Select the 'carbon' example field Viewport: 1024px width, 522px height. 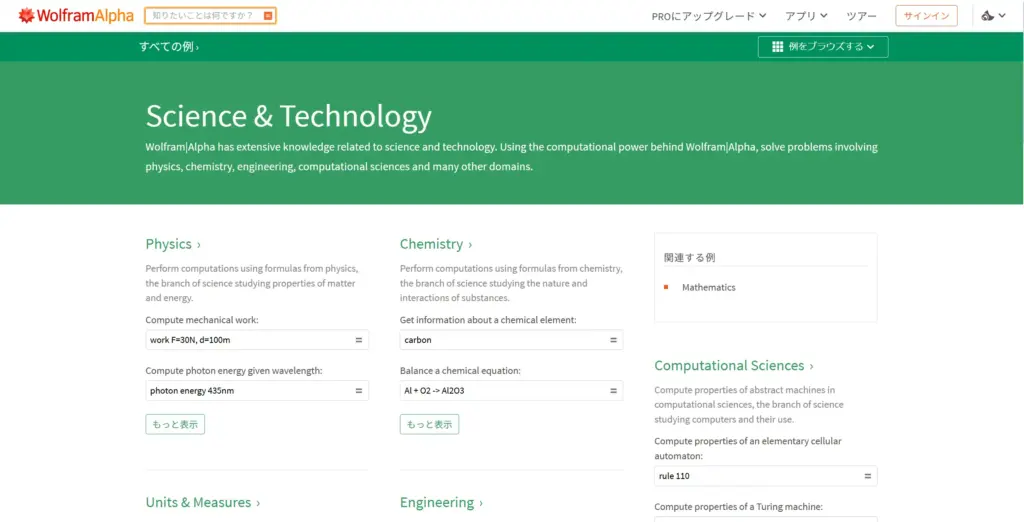tap(511, 340)
